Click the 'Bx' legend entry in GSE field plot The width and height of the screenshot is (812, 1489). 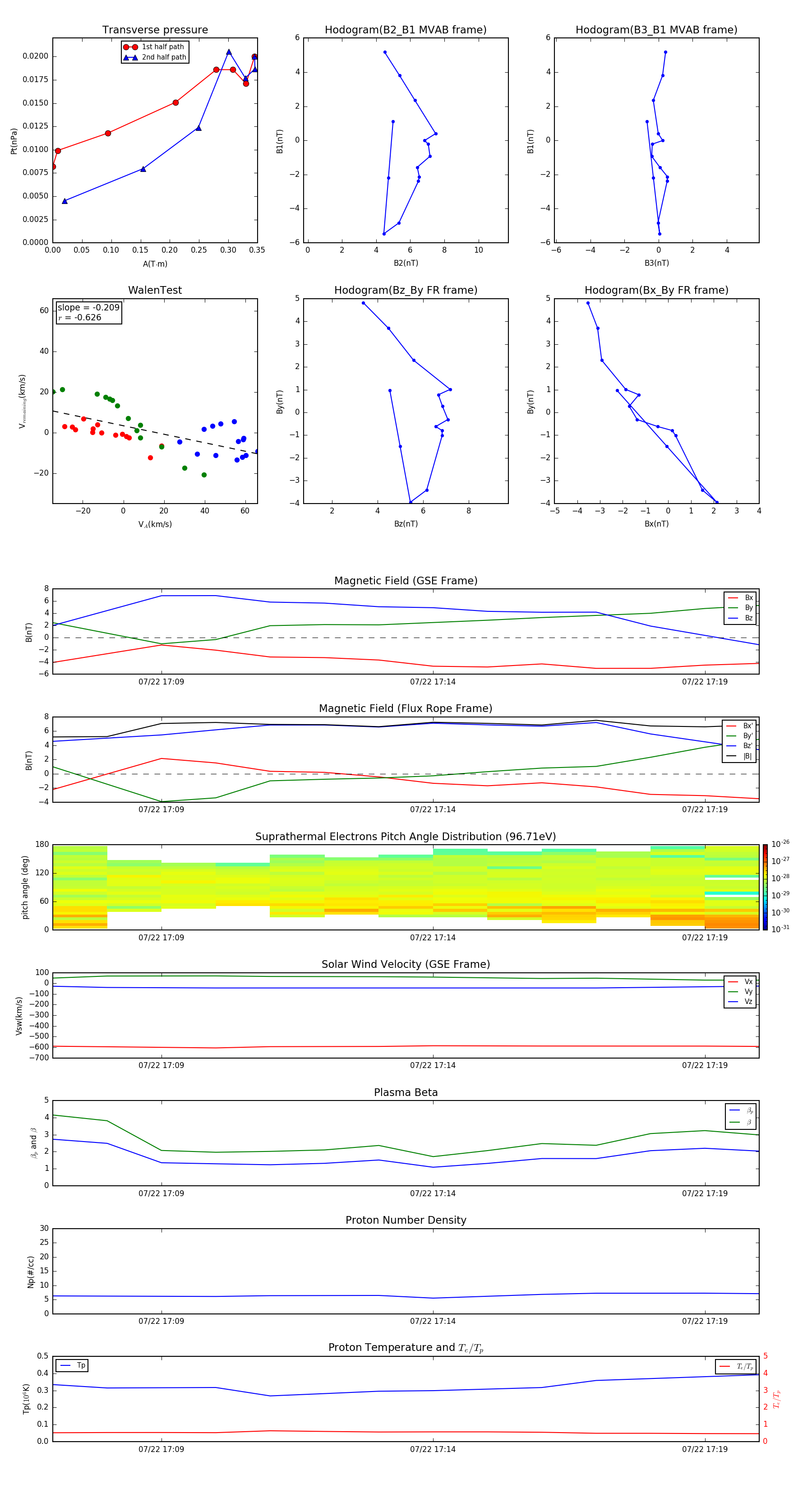[x=740, y=598]
